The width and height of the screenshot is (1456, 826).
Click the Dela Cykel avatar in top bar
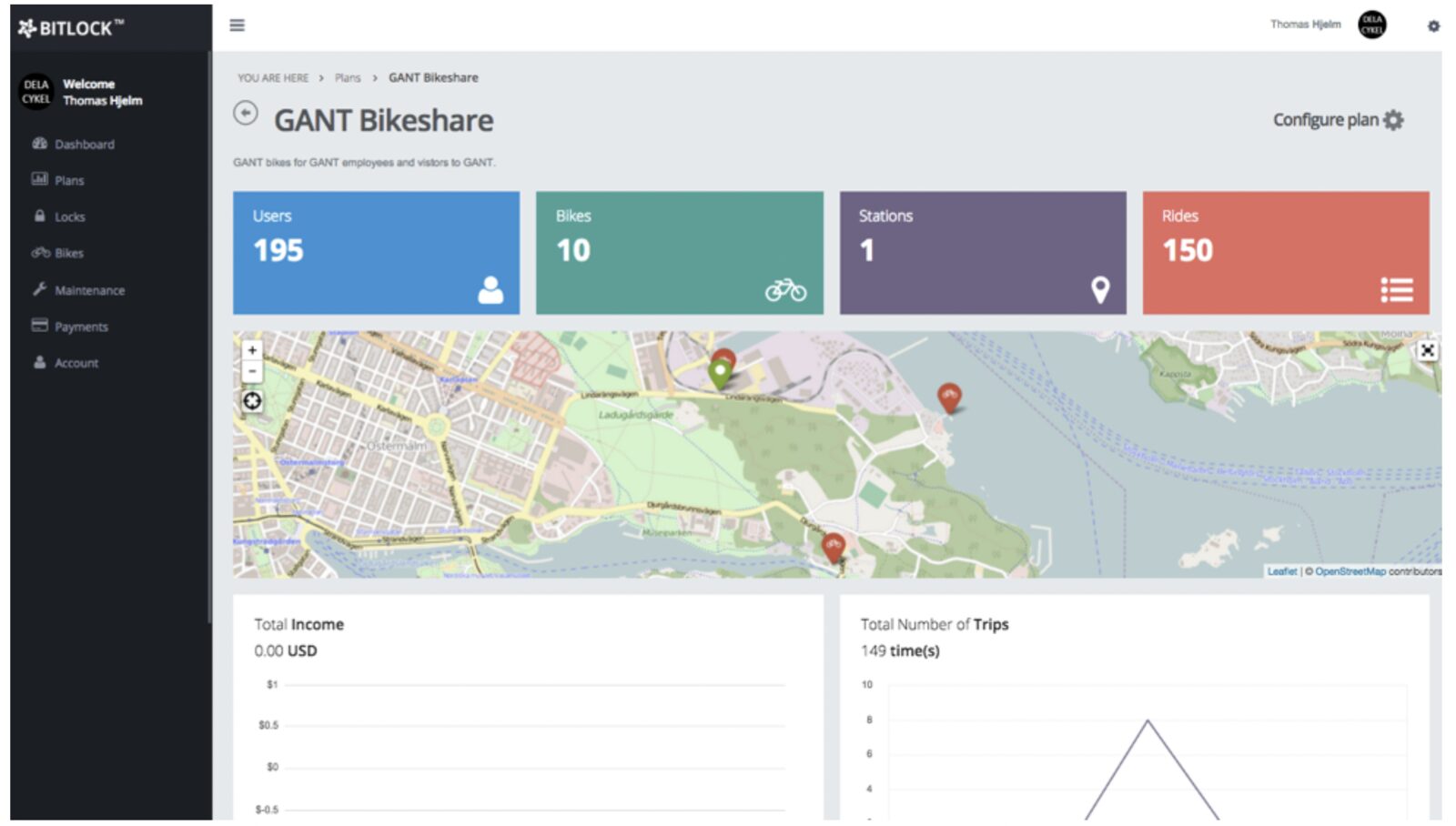coord(1372,25)
